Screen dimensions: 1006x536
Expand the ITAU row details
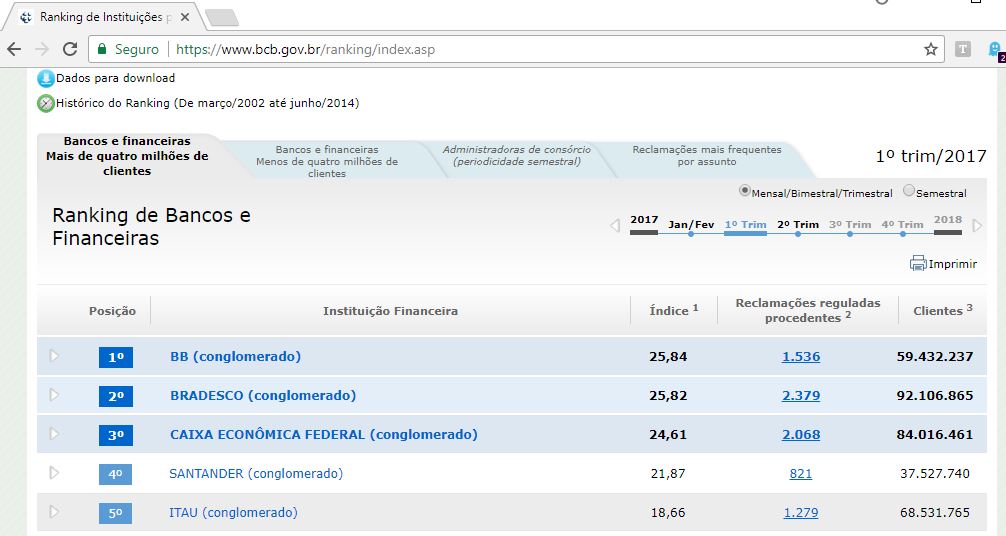[x=54, y=512]
